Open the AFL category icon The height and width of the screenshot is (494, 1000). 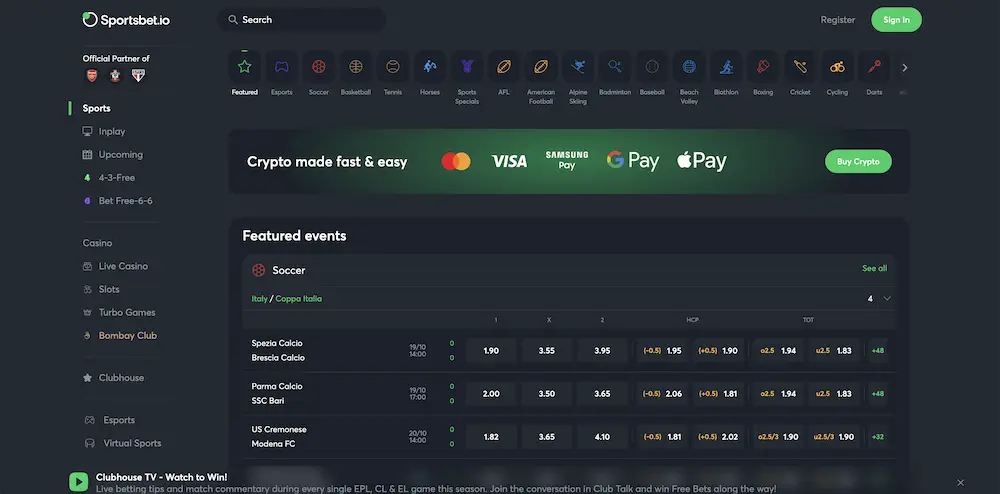(504, 66)
